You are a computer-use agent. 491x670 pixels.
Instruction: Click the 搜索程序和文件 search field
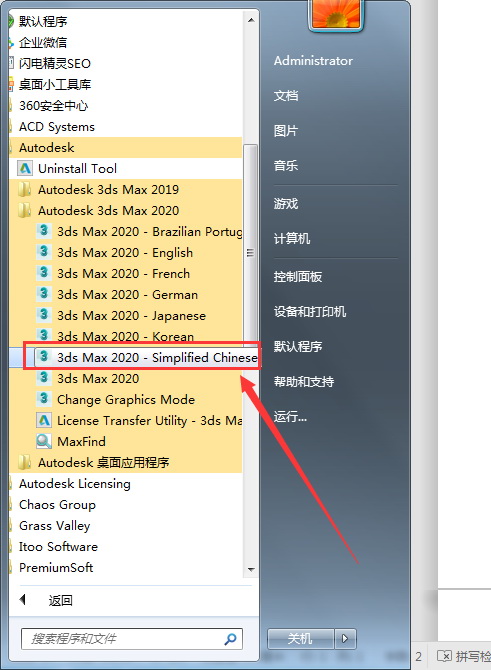[x=132, y=639]
